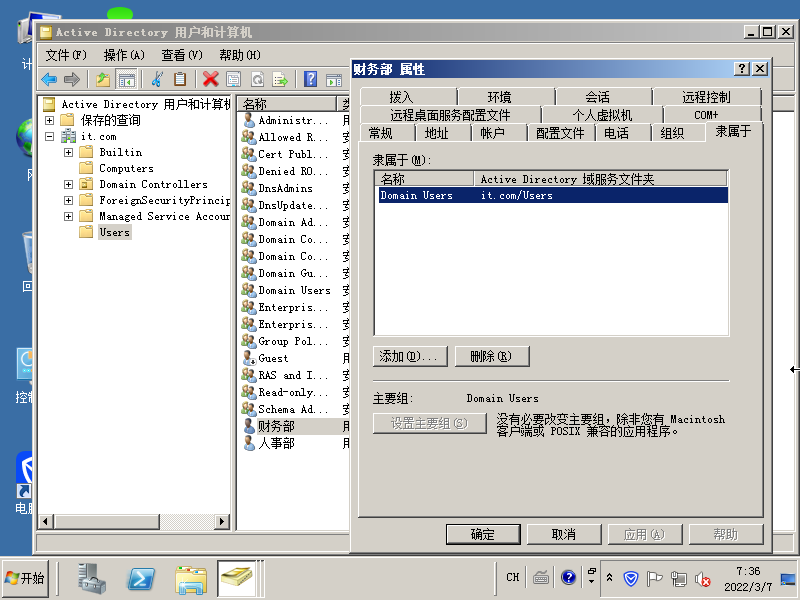Select the 人事部 user entry
800x600 pixels.
(x=276, y=443)
